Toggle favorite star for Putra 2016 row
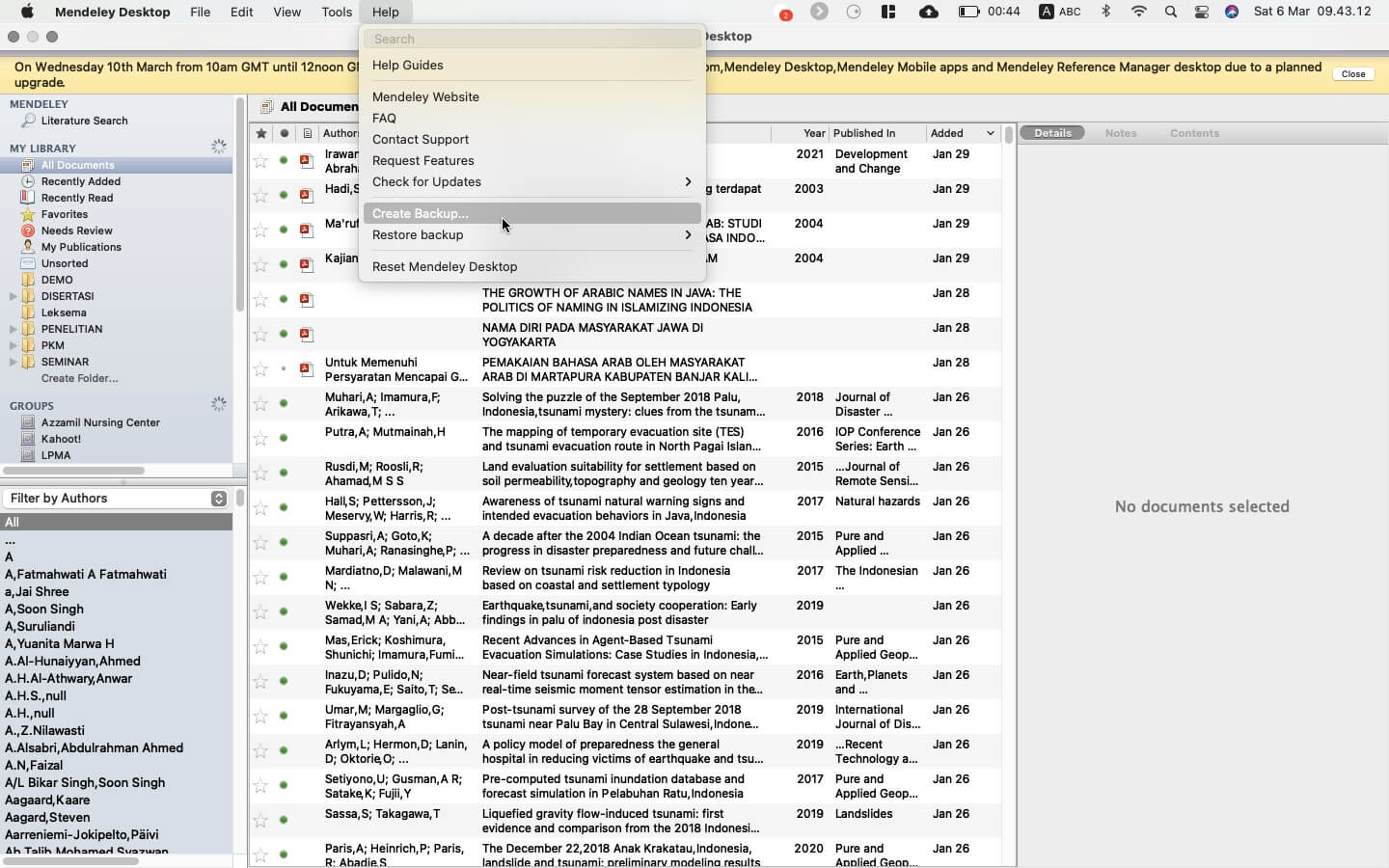This screenshot has width=1389, height=868. [260, 438]
